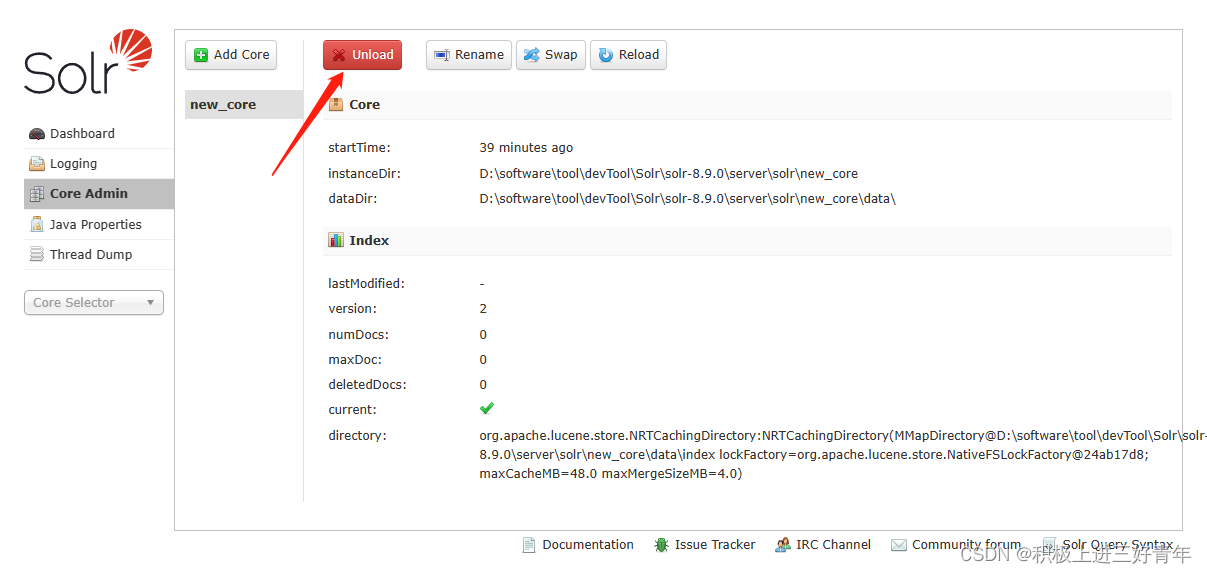Click the Documentation page icon
This screenshot has width=1207, height=573.
(529, 545)
